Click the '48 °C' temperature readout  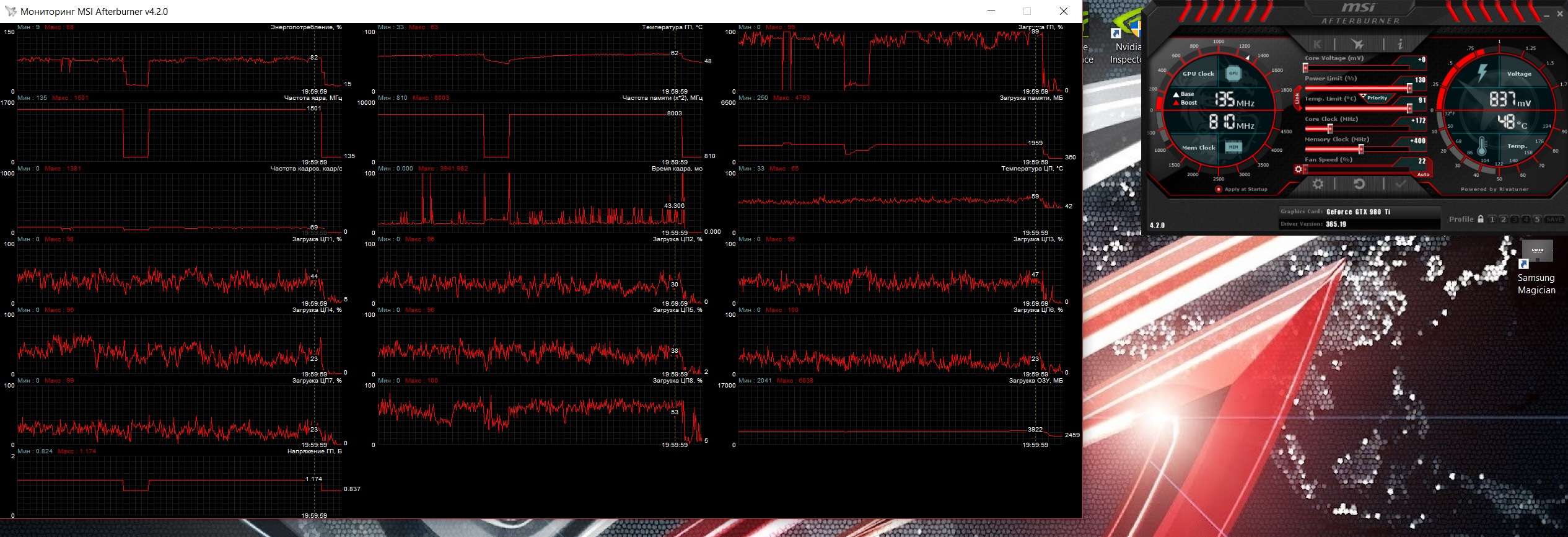(x=1512, y=122)
